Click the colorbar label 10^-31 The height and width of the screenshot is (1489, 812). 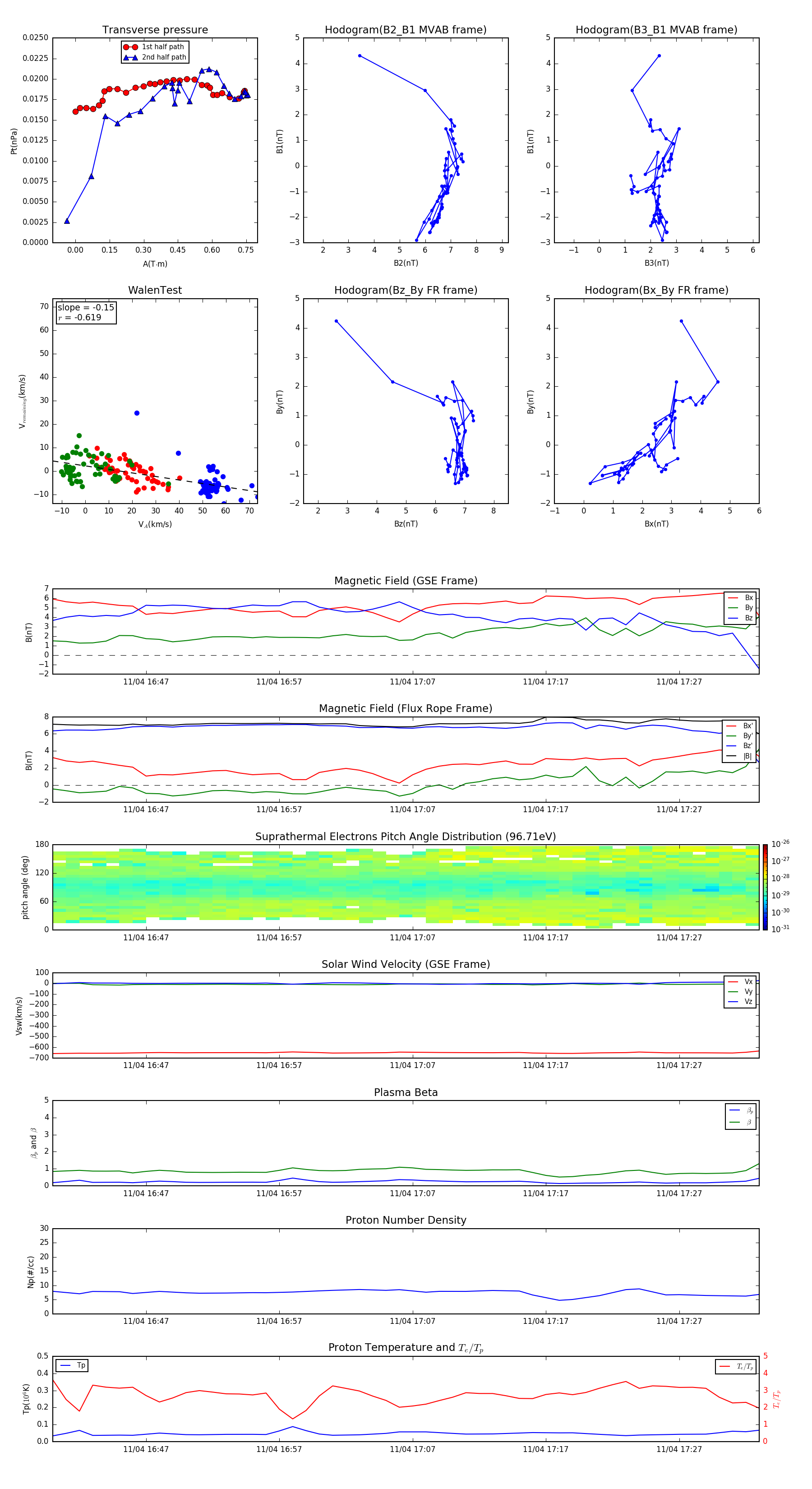tap(780, 929)
